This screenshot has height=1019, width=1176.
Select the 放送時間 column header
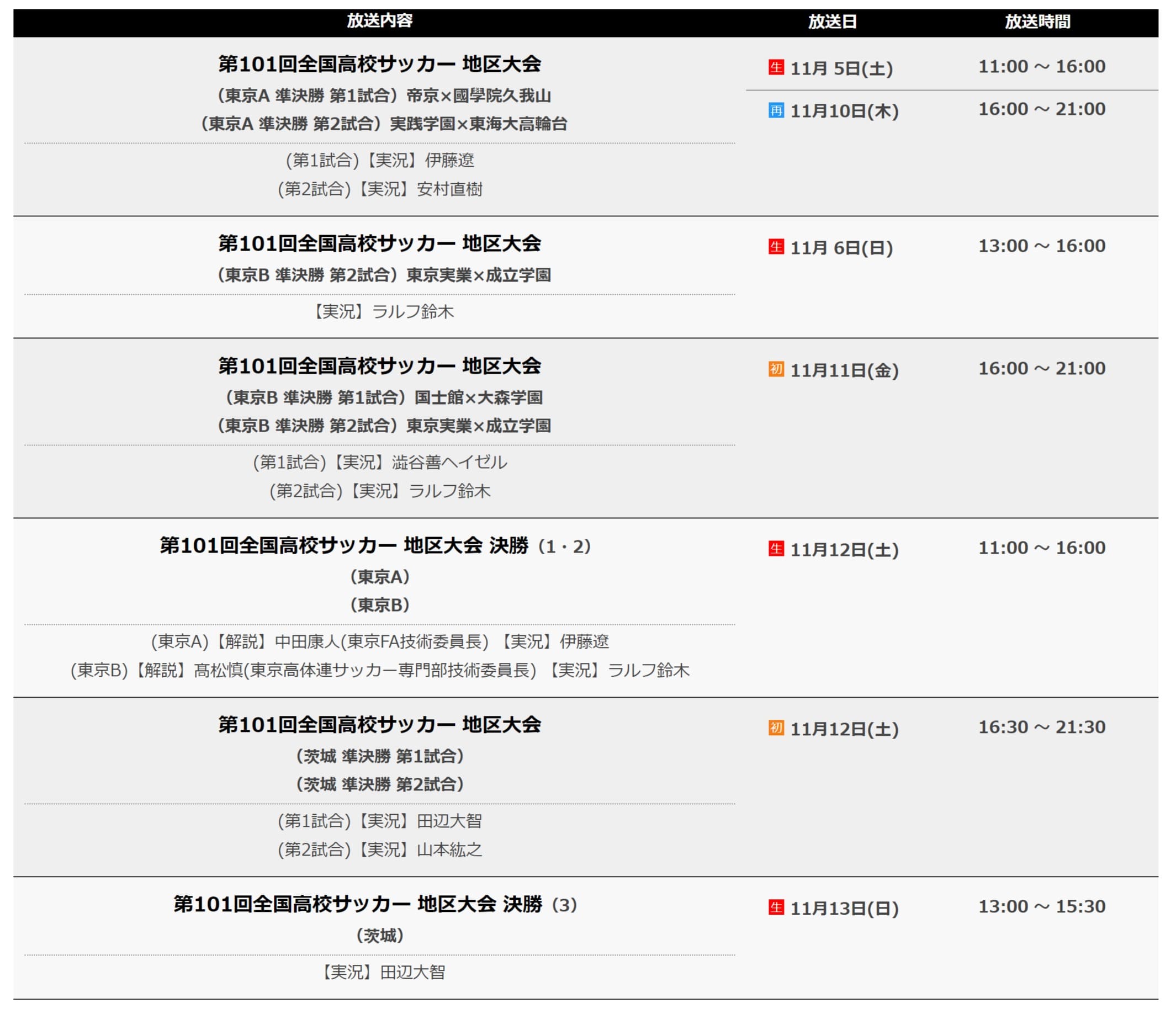[1037, 22]
